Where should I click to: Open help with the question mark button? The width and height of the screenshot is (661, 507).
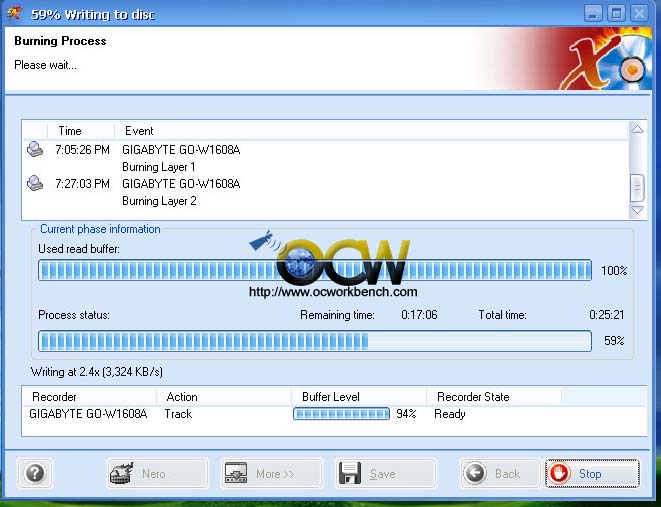coord(35,473)
